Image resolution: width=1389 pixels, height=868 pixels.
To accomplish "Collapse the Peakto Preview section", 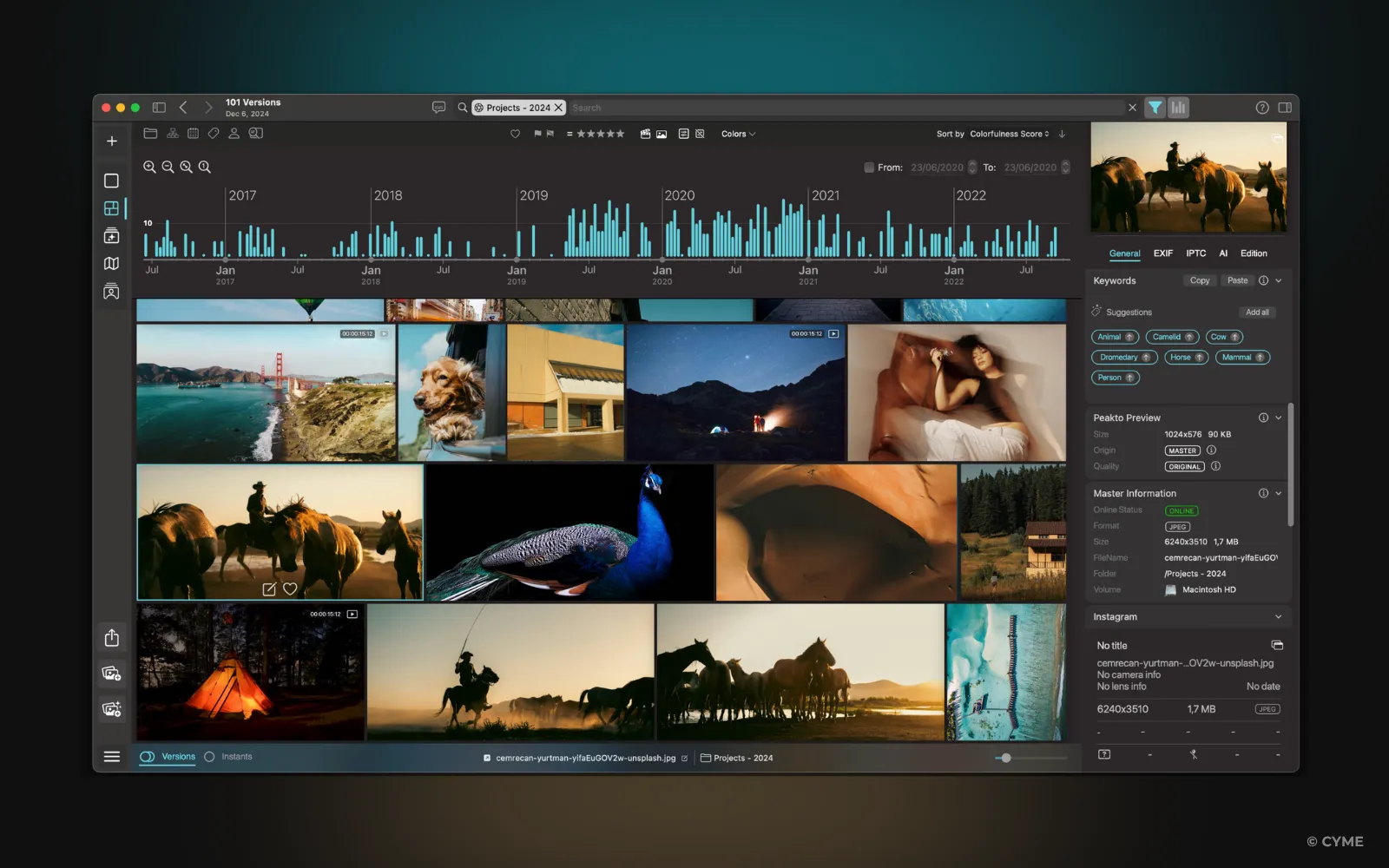I will pos(1278,418).
